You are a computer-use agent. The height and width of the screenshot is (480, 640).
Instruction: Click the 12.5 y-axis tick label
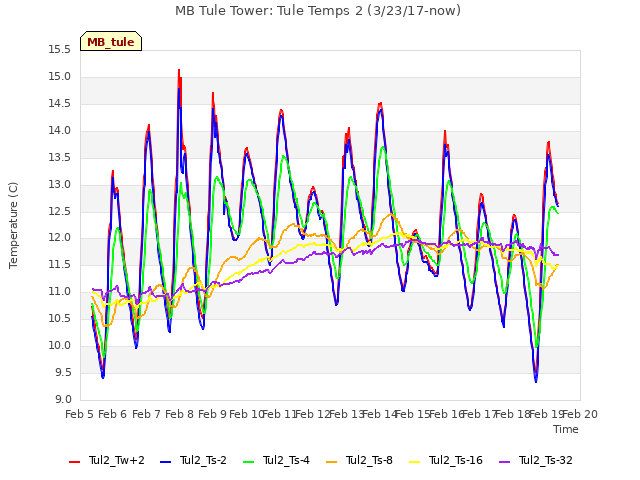[x=60, y=211]
